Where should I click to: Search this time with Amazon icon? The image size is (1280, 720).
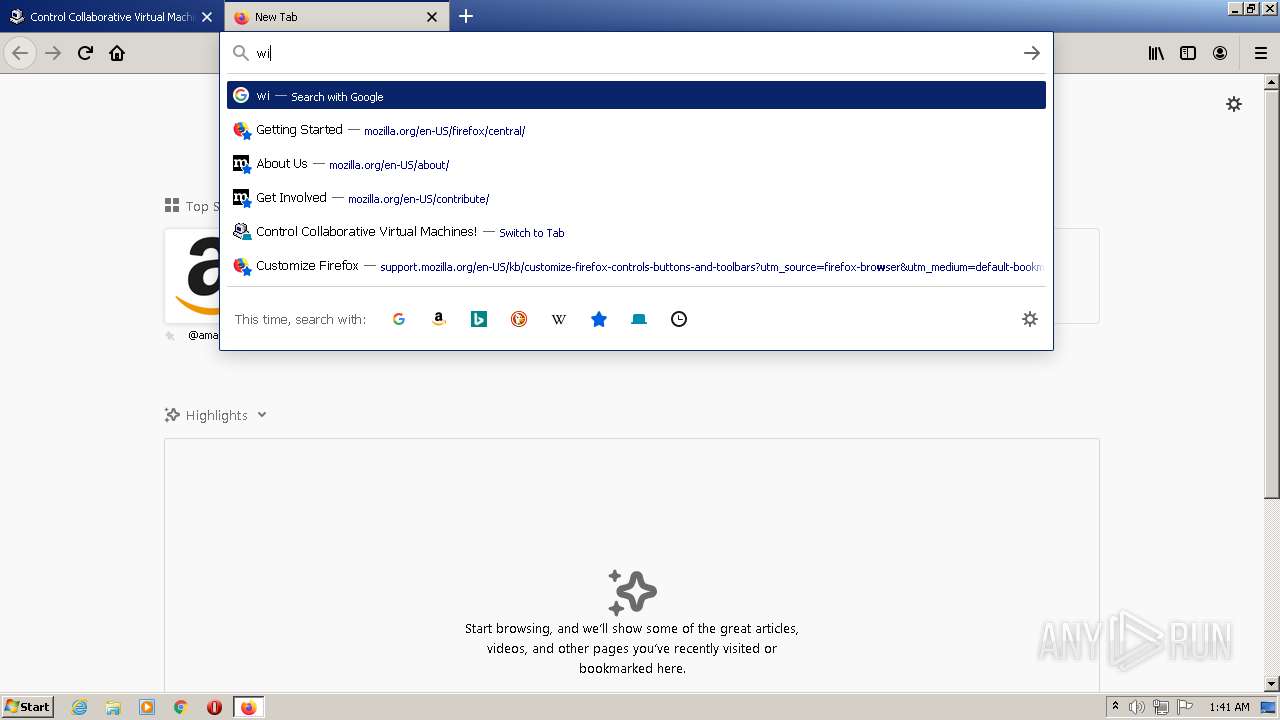[439, 319]
